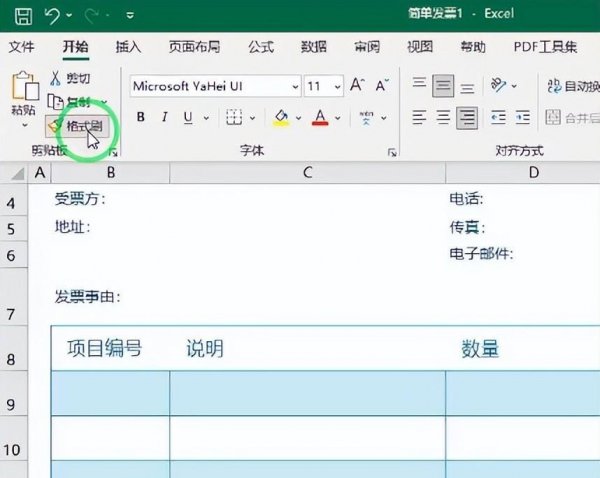Click 自动换行 wrap text button
Image resolution: width=600 pixels, height=478 pixels.
coord(573,86)
